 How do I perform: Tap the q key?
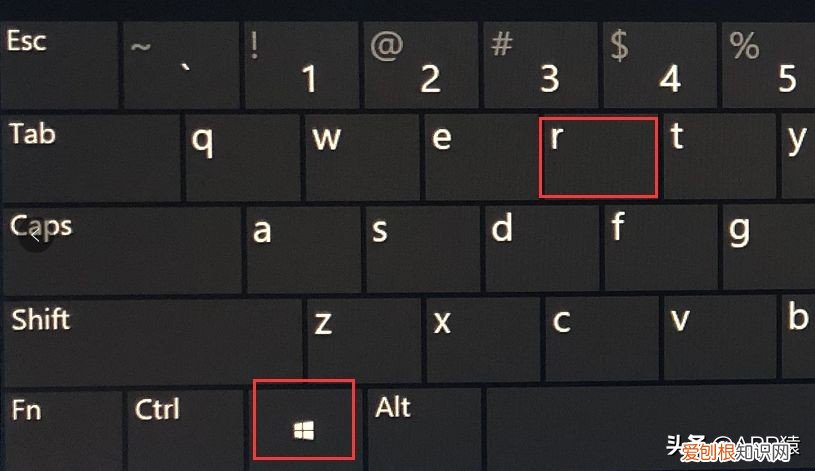[x=243, y=158]
